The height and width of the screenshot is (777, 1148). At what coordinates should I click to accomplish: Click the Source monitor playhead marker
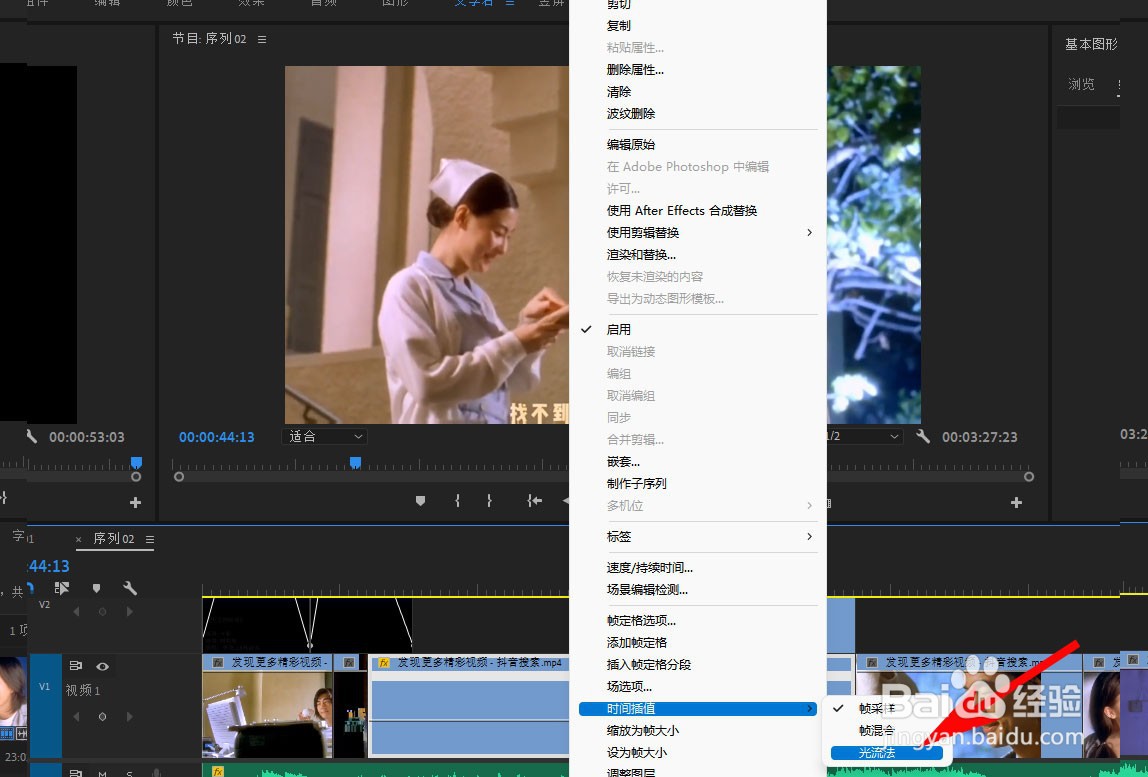click(x=136, y=462)
